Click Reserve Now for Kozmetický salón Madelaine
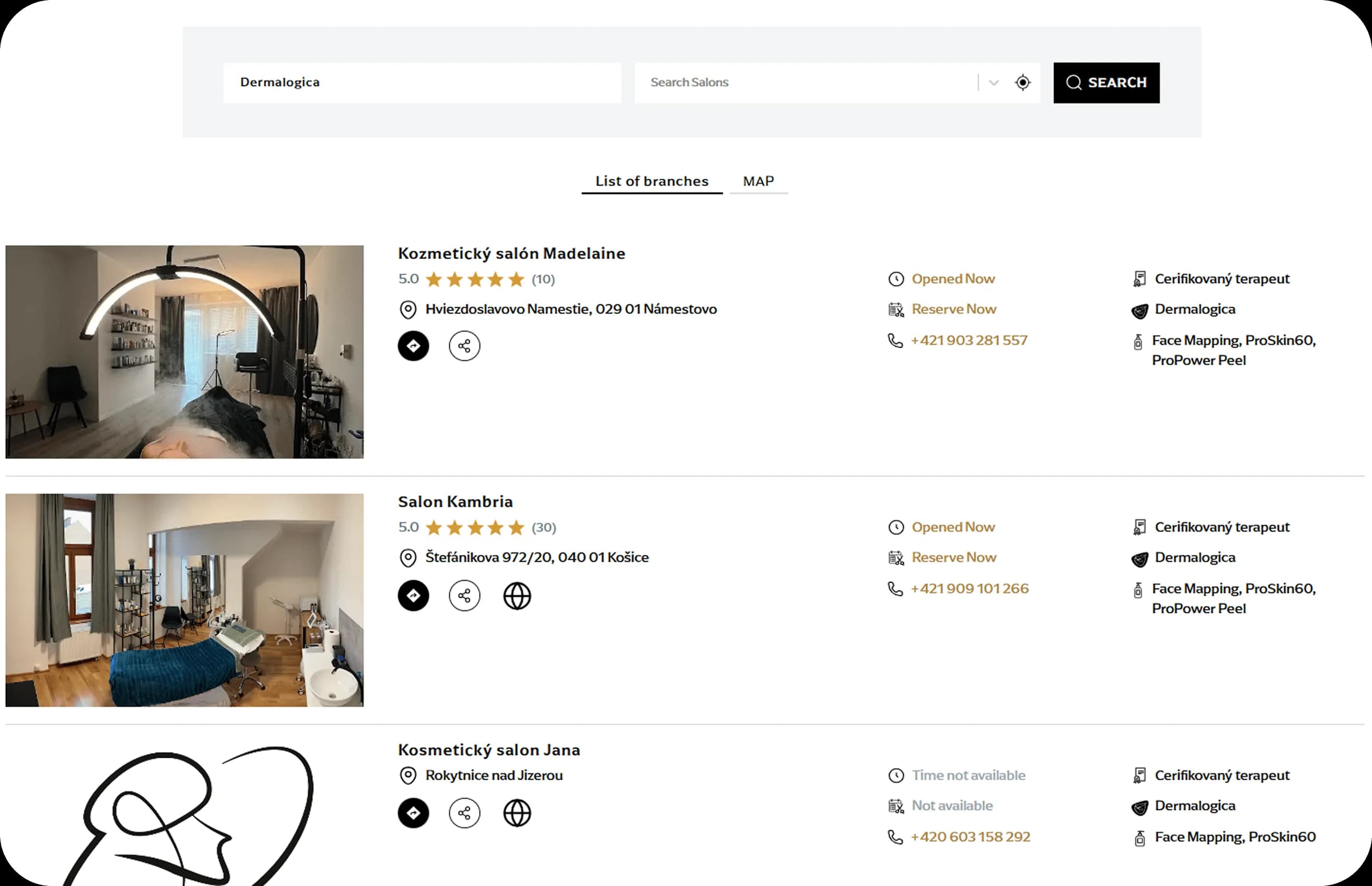The width and height of the screenshot is (1372, 886). click(954, 309)
